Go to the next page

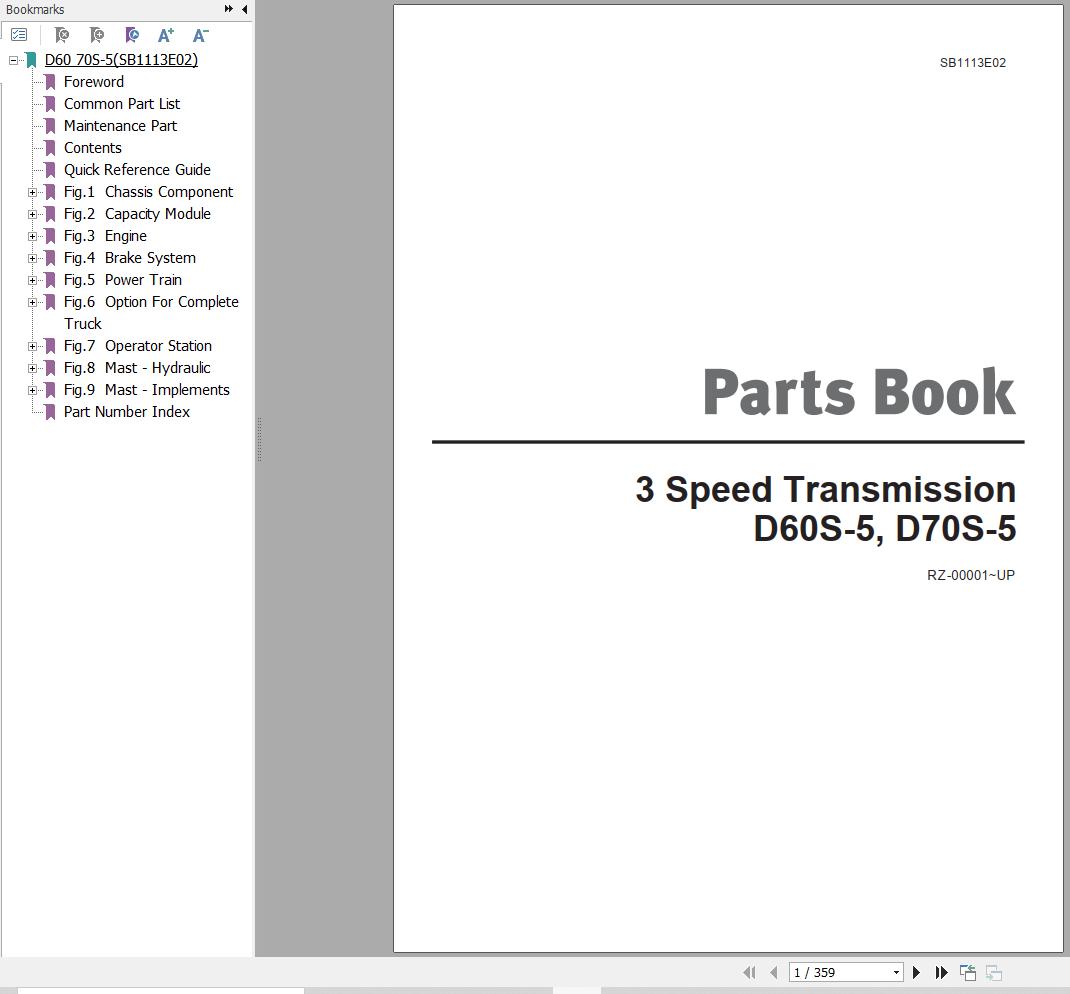pyautogui.click(x=916, y=972)
